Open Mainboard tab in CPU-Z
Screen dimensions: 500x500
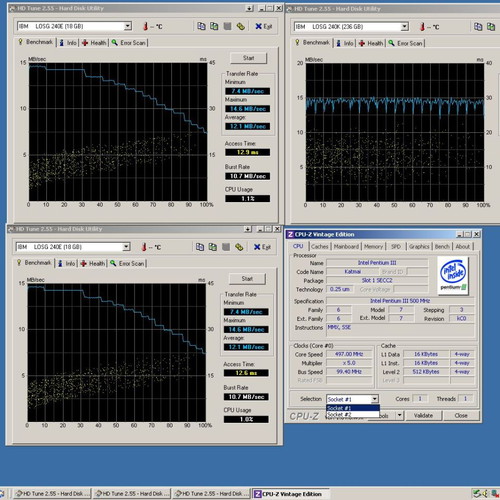pyautogui.click(x=346, y=246)
